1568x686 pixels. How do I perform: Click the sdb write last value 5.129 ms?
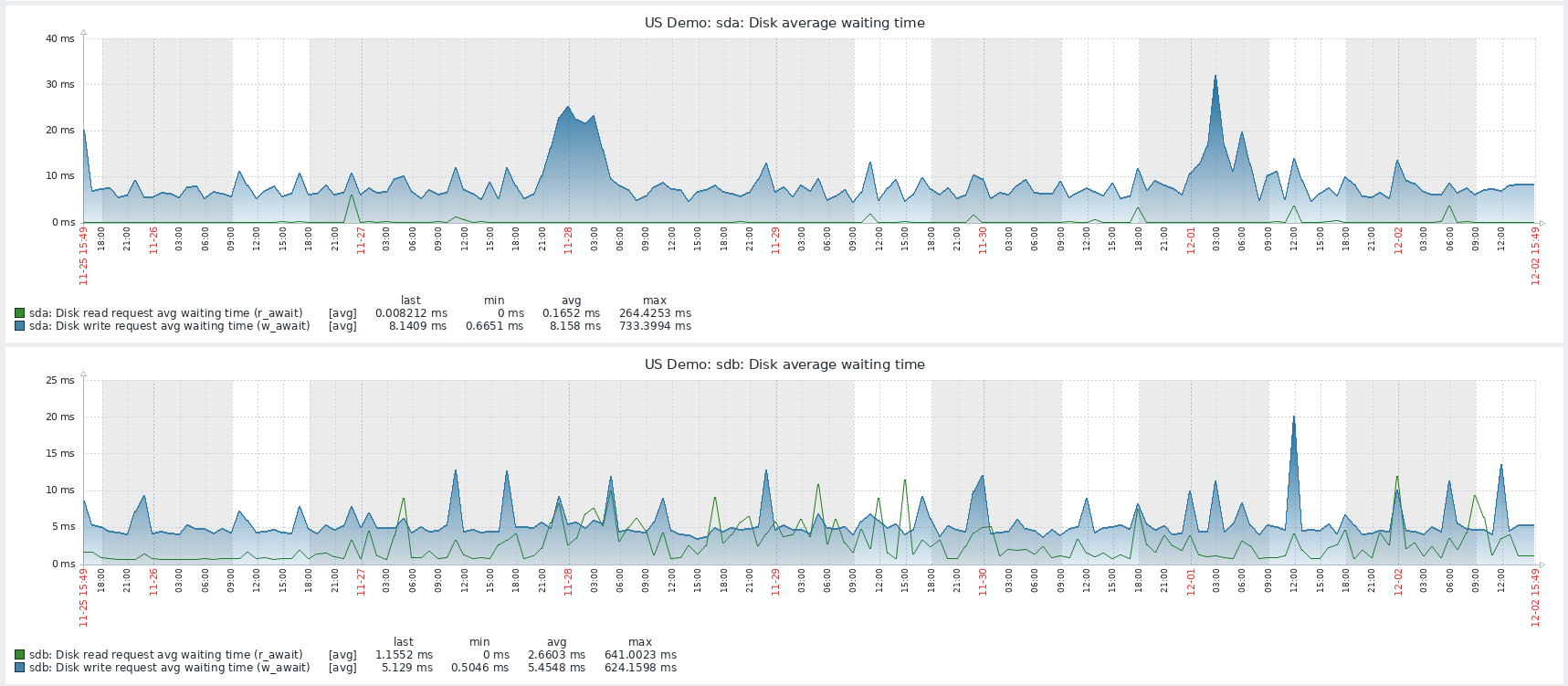[x=408, y=668]
